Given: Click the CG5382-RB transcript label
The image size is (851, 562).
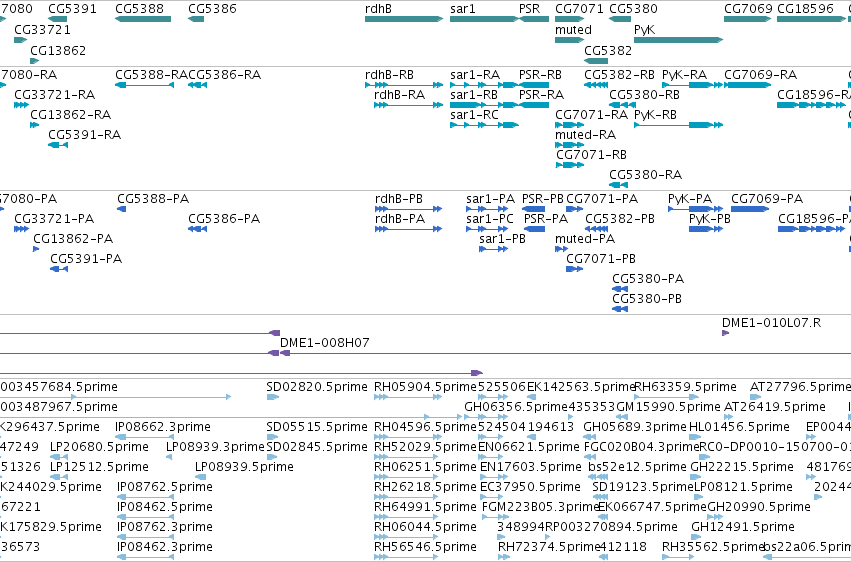Looking at the screenshot, I should click(x=619, y=74).
